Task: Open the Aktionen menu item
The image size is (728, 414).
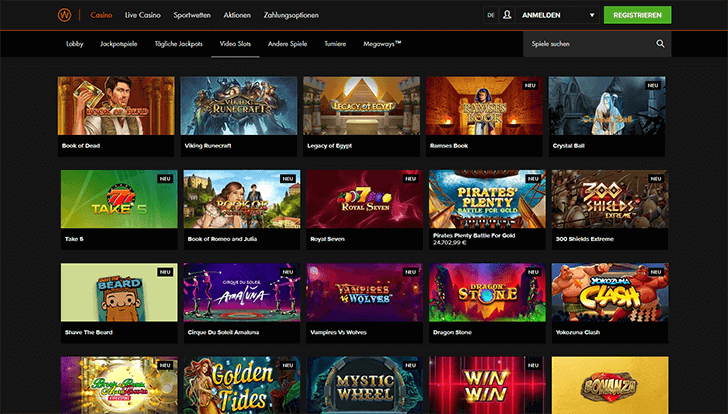Action: click(237, 15)
